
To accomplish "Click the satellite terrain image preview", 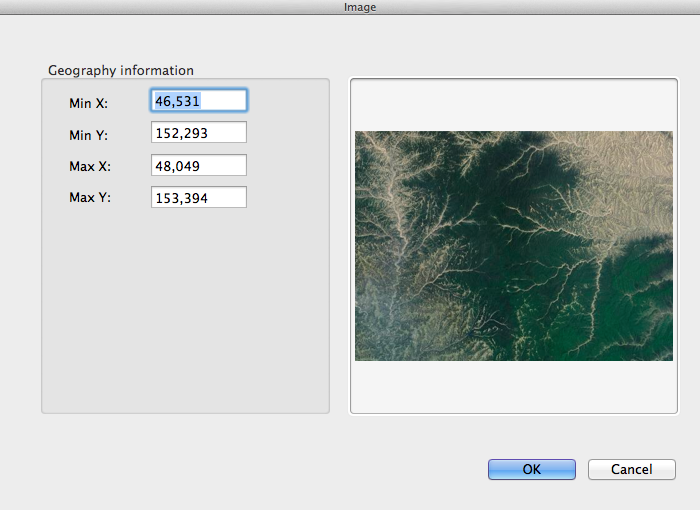I will tap(514, 246).
